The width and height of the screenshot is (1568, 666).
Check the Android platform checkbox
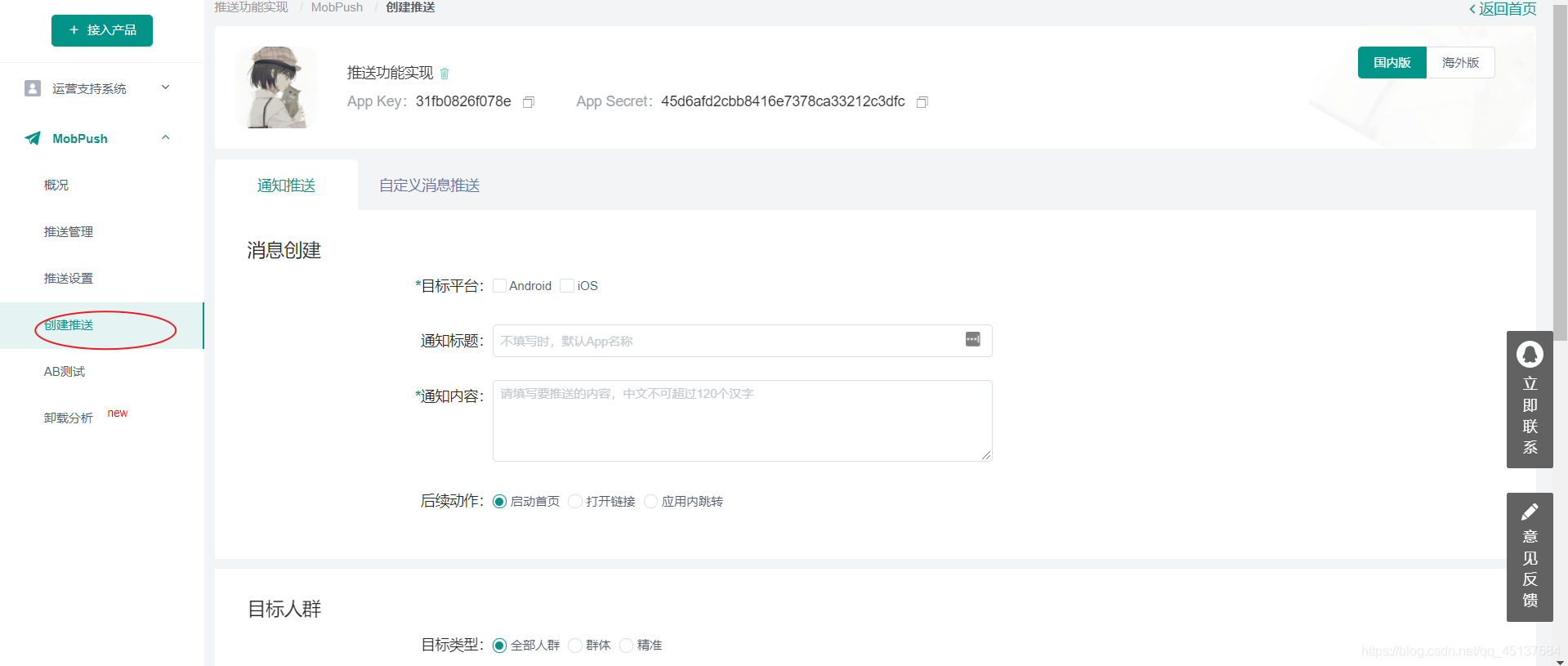(x=499, y=285)
